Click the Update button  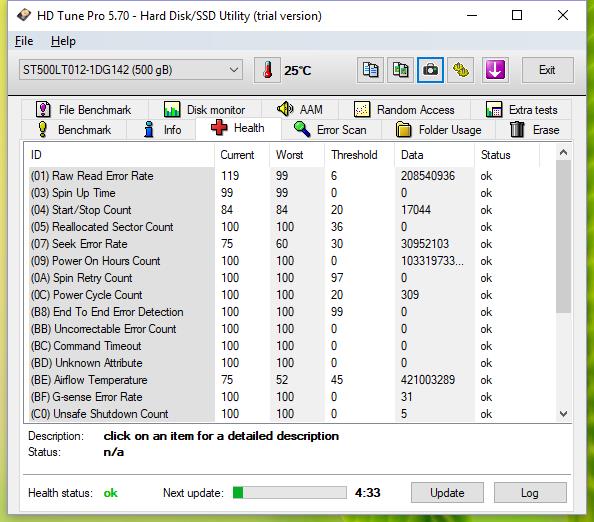(447, 493)
